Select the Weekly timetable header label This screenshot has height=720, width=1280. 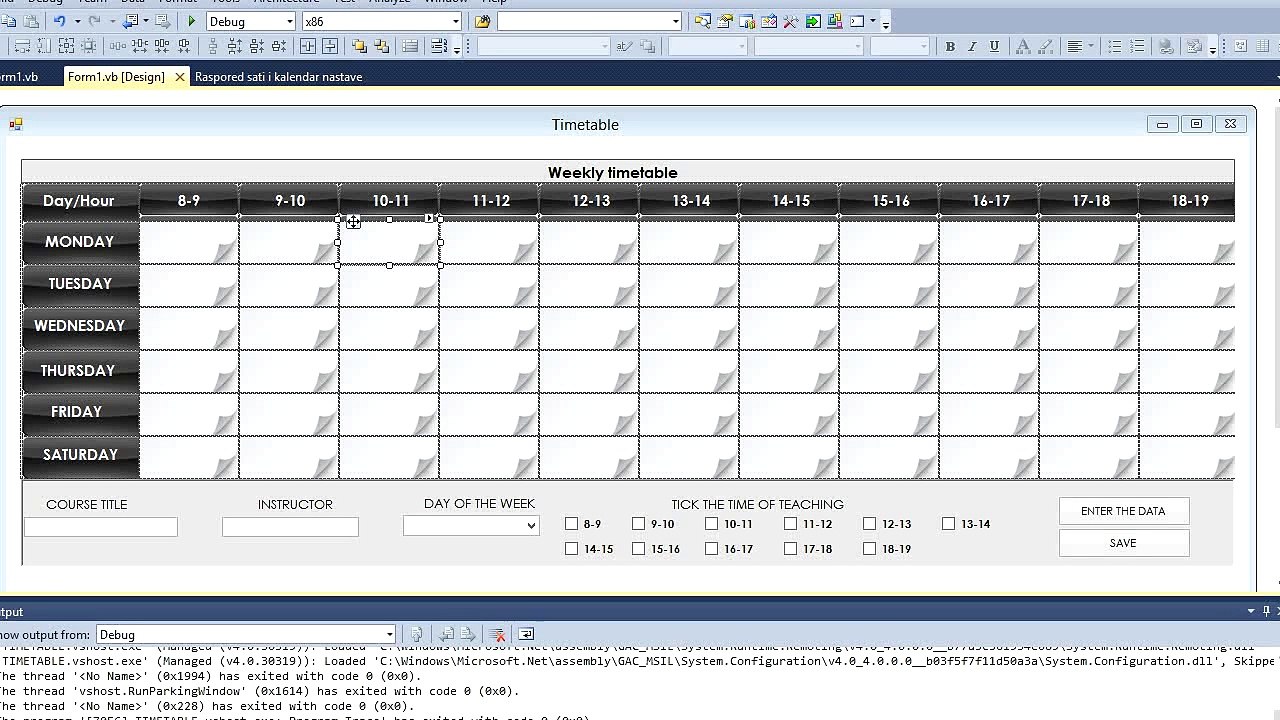click(x=612, y=173)
